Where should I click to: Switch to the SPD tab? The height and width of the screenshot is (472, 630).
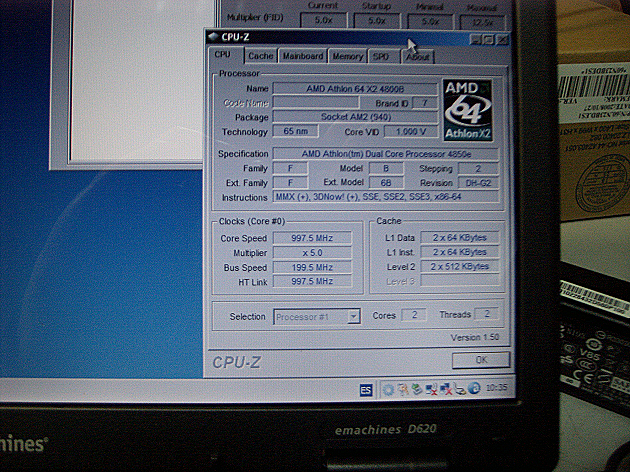click(x=380, y=57)
